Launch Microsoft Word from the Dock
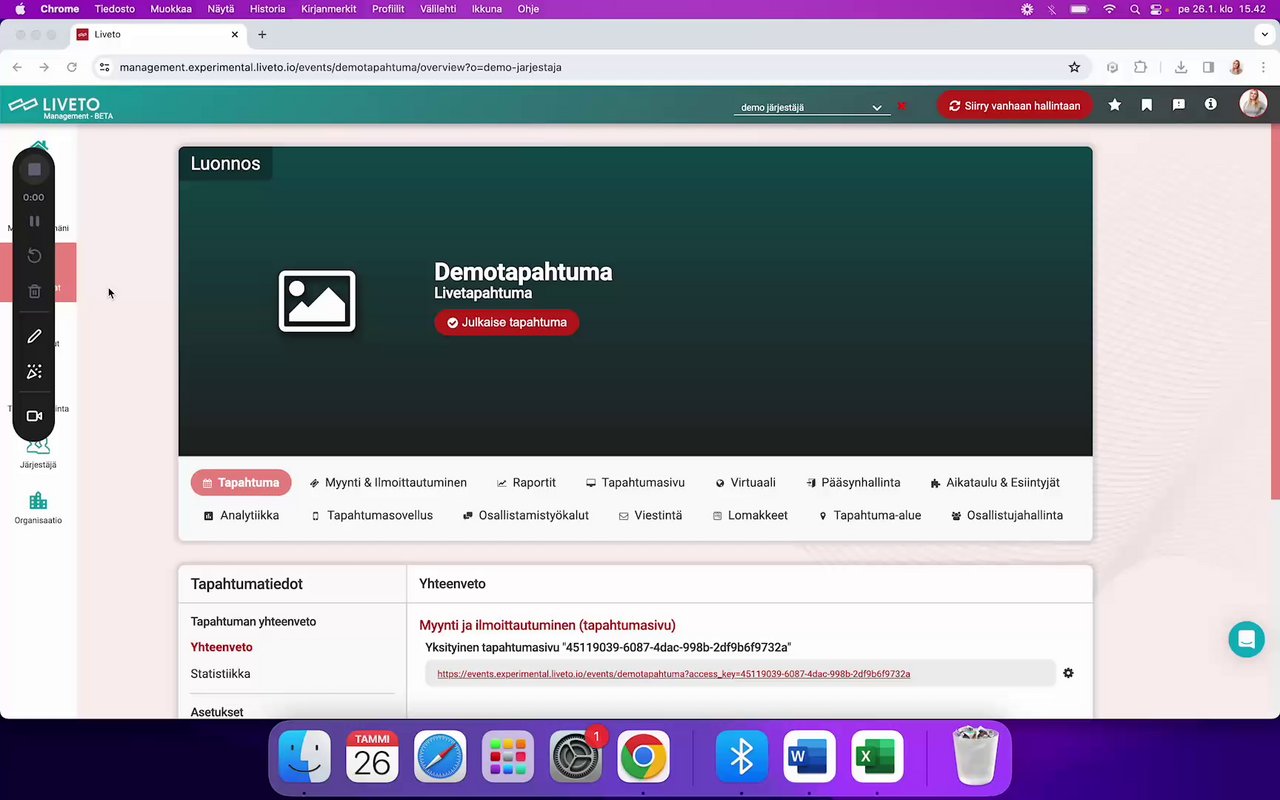 point(809,756)
